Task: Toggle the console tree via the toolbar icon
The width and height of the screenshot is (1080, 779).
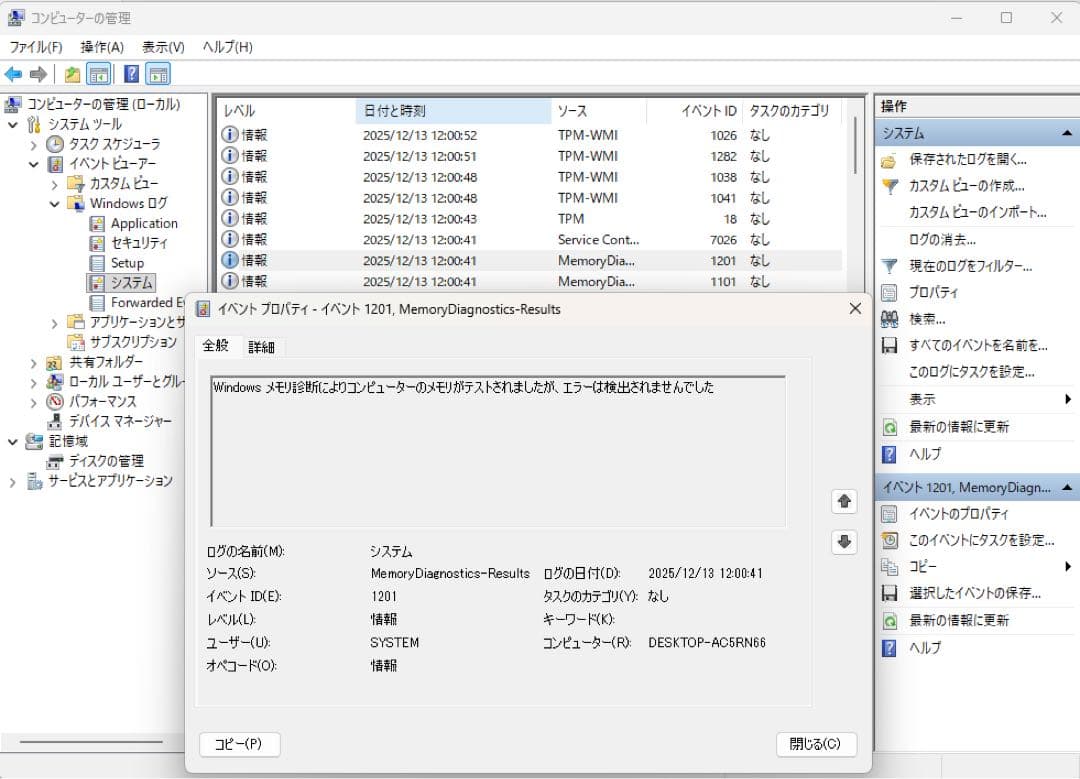Action: (x=96, y=73)
